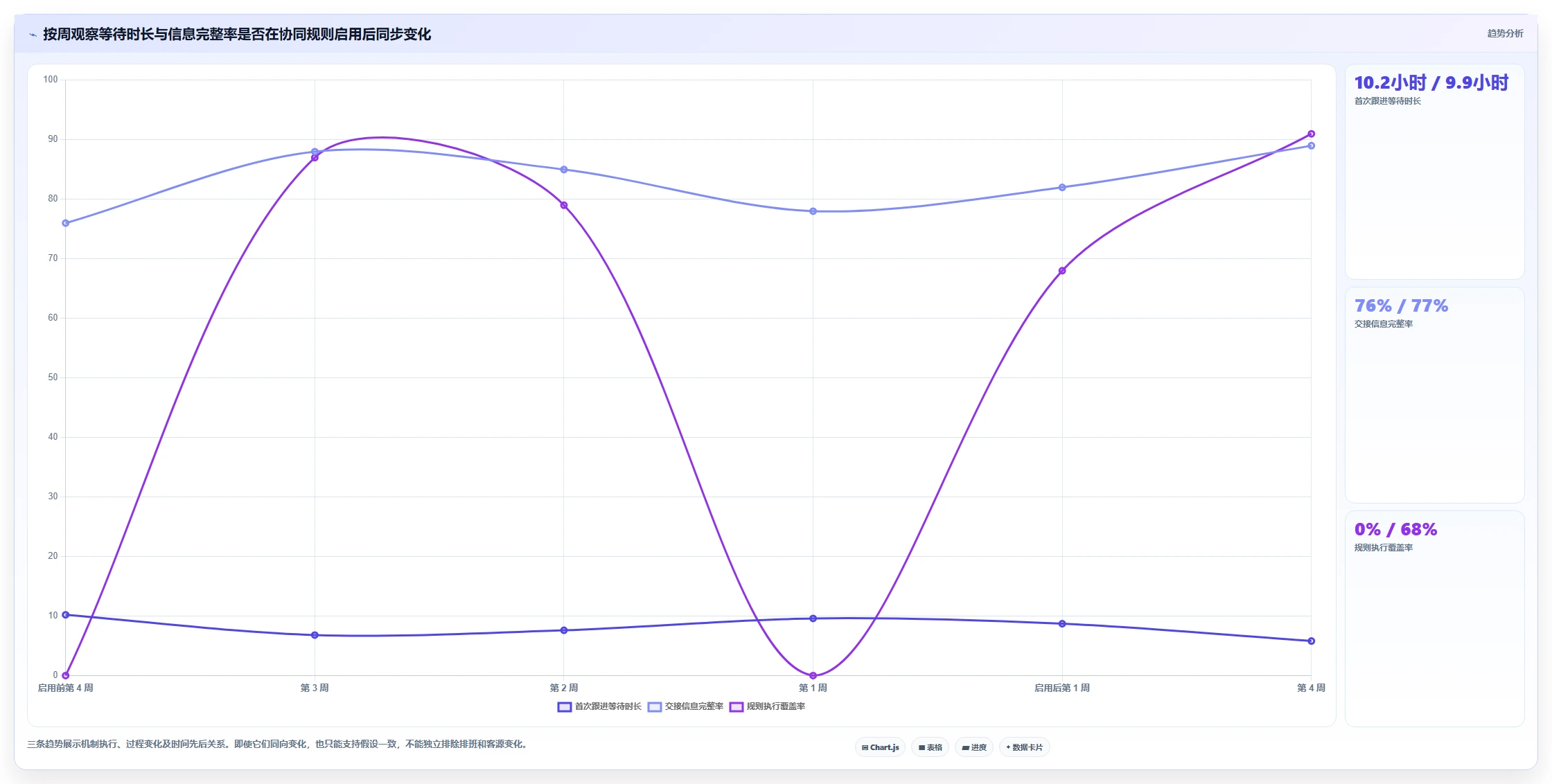Screen dimensions: 1552x784
Task: Click the footnote starting 三条趋势展示机制执行
Action: tap(278, 745)
